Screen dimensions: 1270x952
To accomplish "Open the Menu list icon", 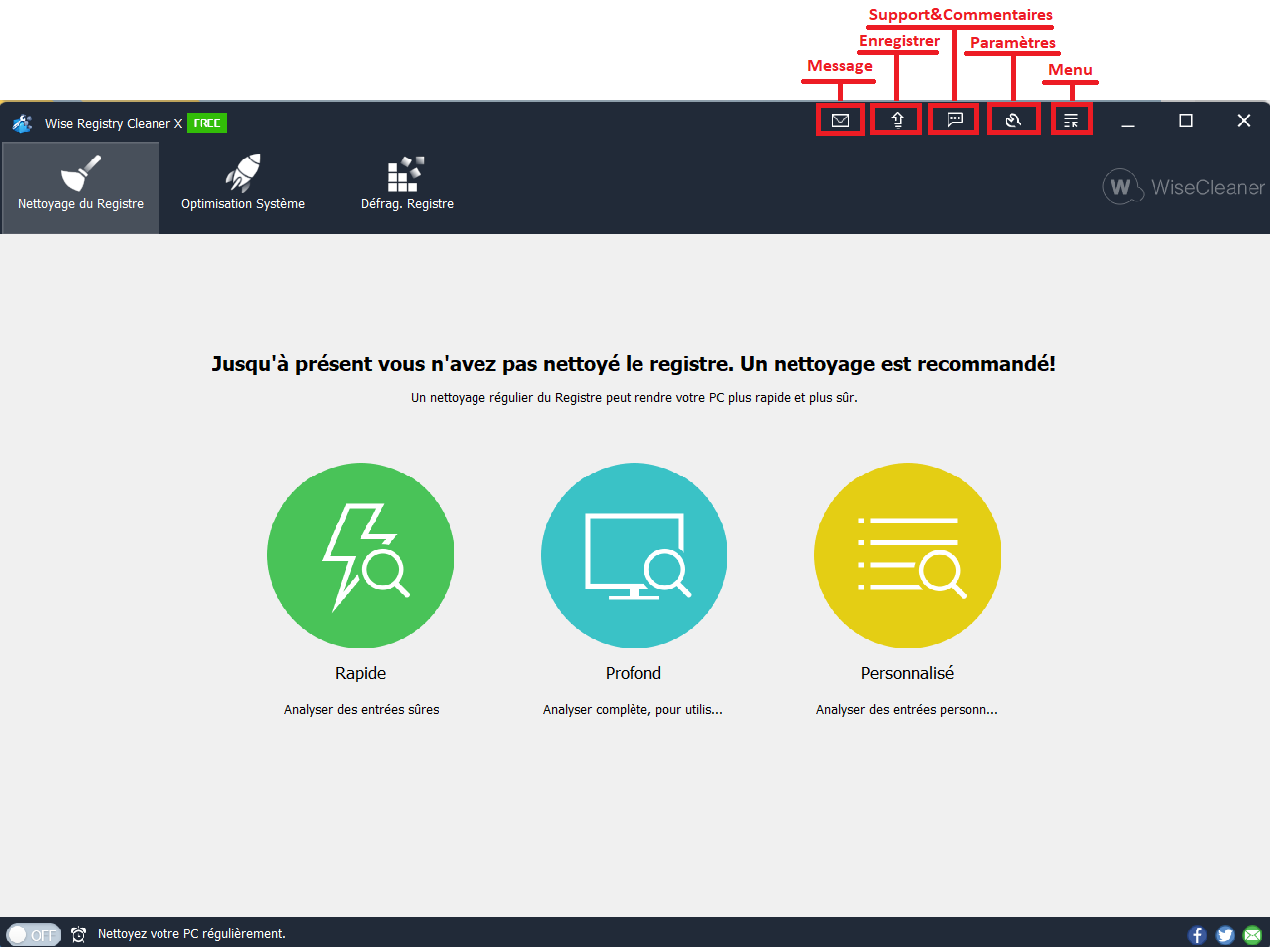I will click(x=1071, y=121).
